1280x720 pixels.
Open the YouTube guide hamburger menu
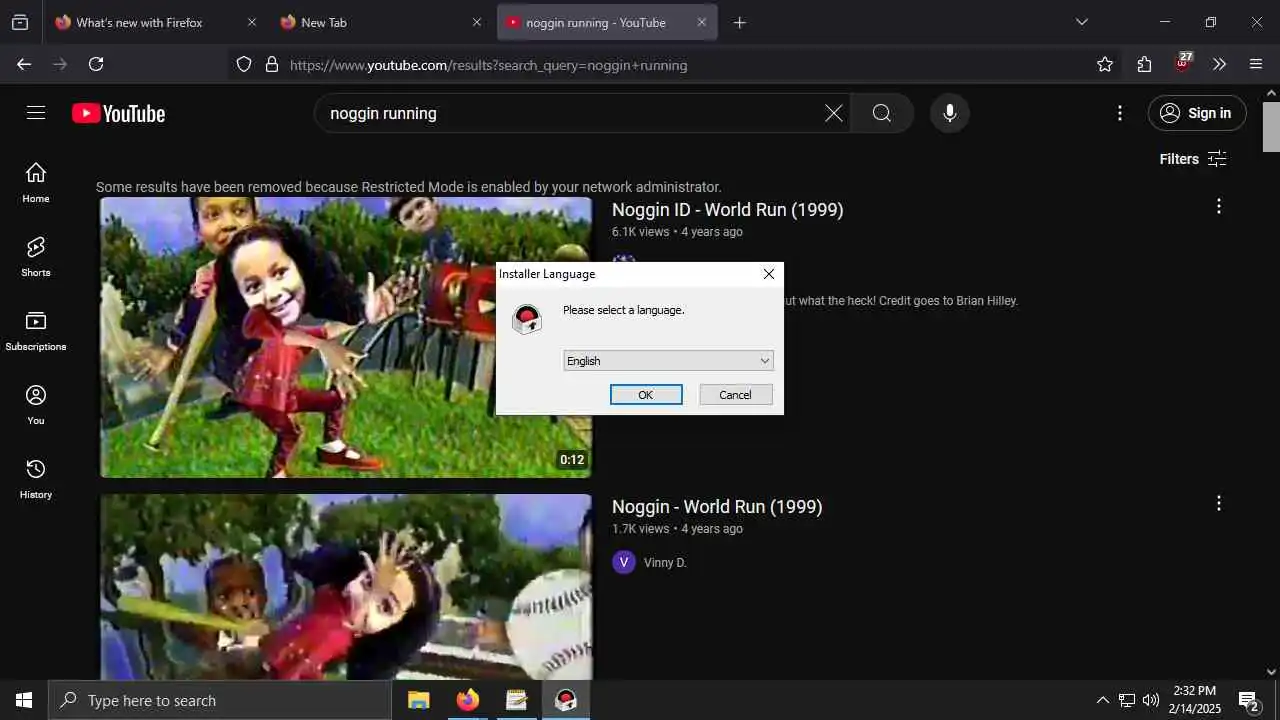click(36, 113)
